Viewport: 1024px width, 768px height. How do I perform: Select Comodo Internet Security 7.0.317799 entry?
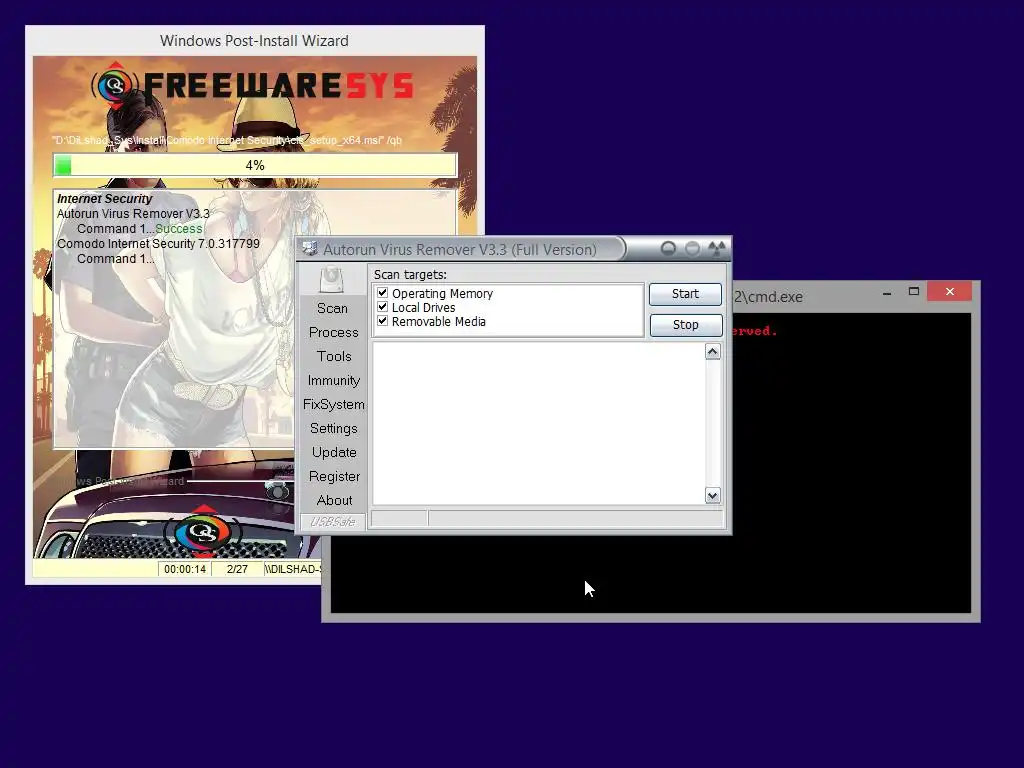[x=158, y=244]
